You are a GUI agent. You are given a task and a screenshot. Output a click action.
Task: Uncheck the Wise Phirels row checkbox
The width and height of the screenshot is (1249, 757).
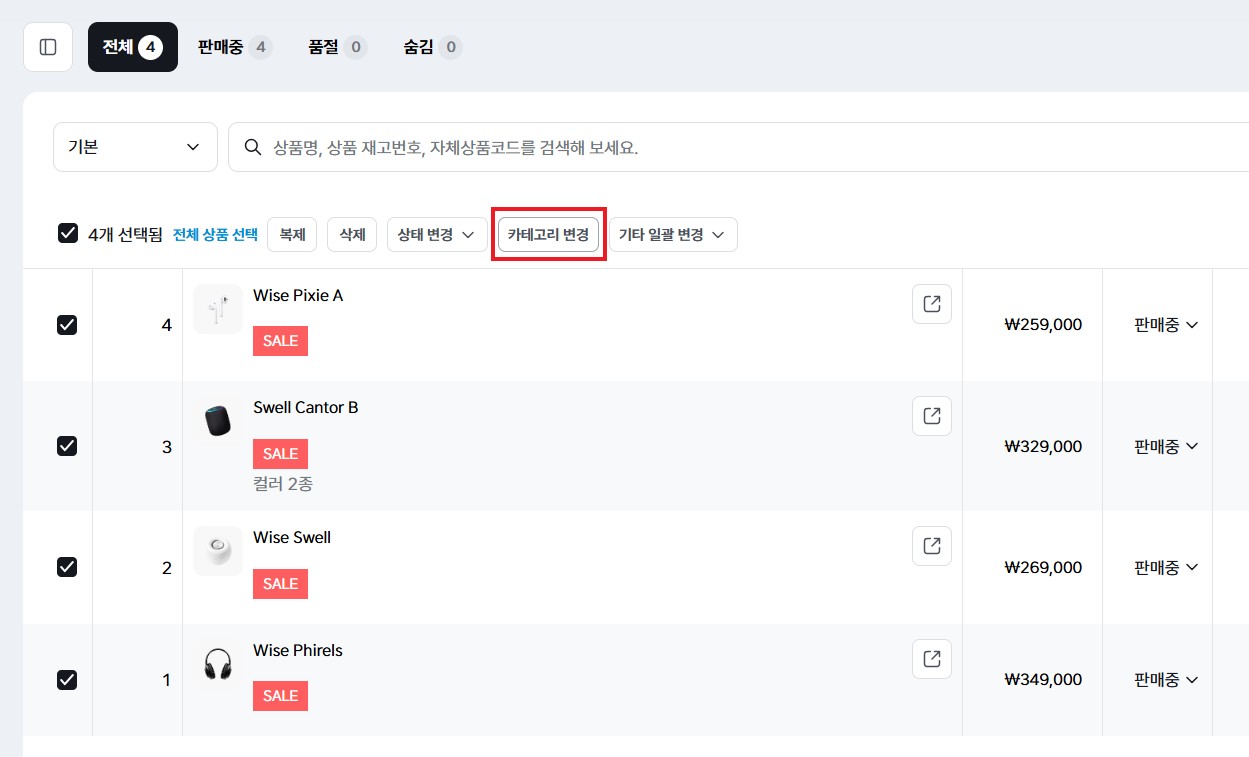click(x=67, y=680)
